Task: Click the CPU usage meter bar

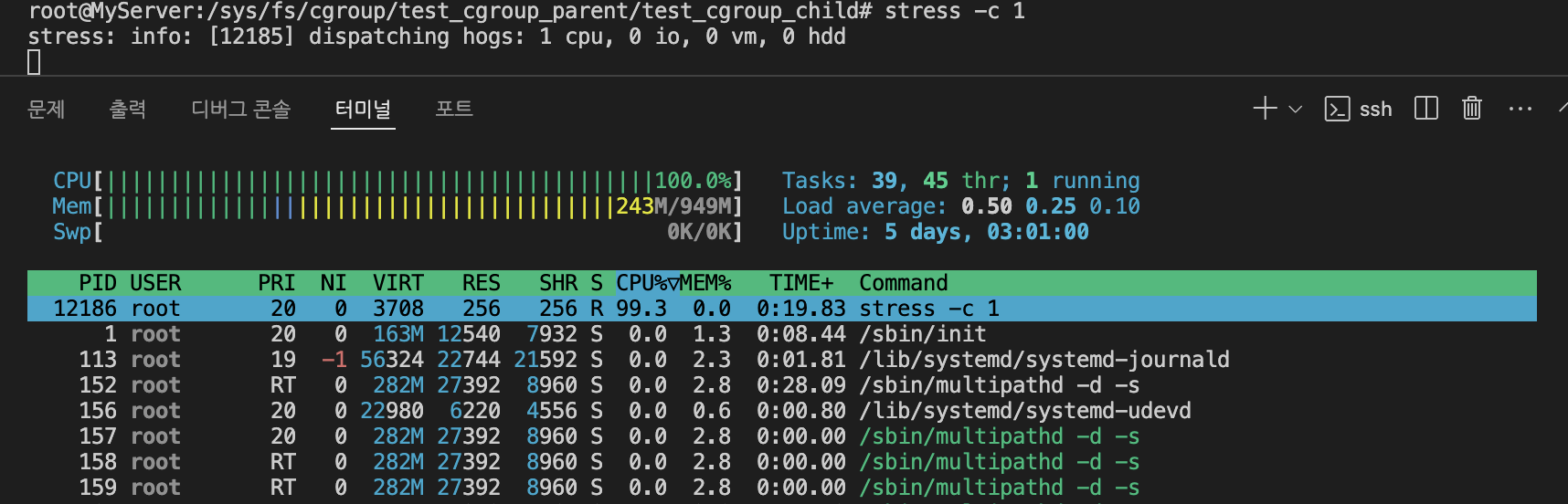Action: click(x=397, y=181)
